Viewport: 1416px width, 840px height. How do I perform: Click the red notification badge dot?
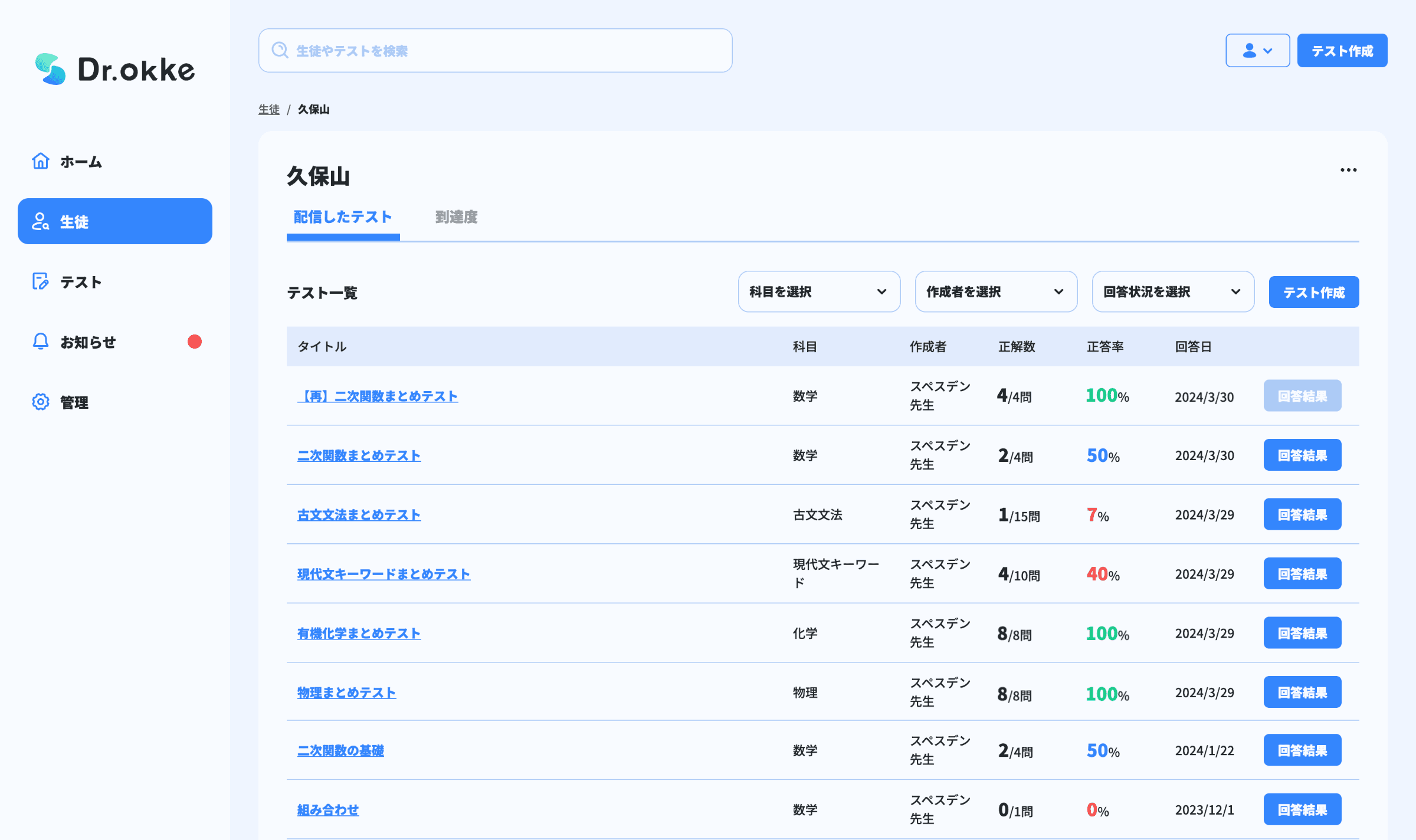coord(194,342)
